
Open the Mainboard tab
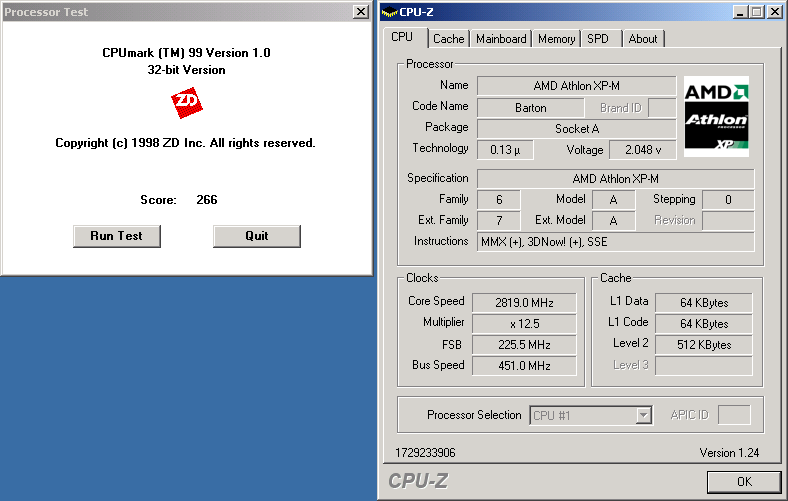pyautogui.click(x=501, y=39)
